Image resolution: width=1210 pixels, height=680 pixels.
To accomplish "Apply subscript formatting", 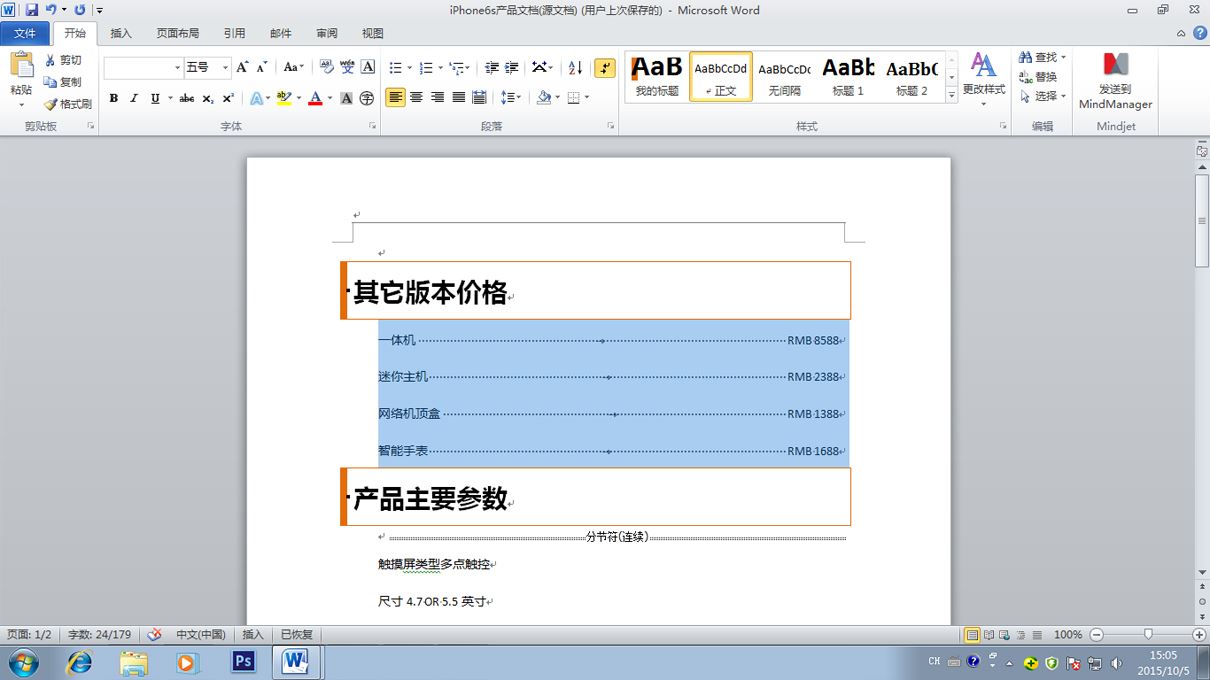I will [x=208, y=98].
